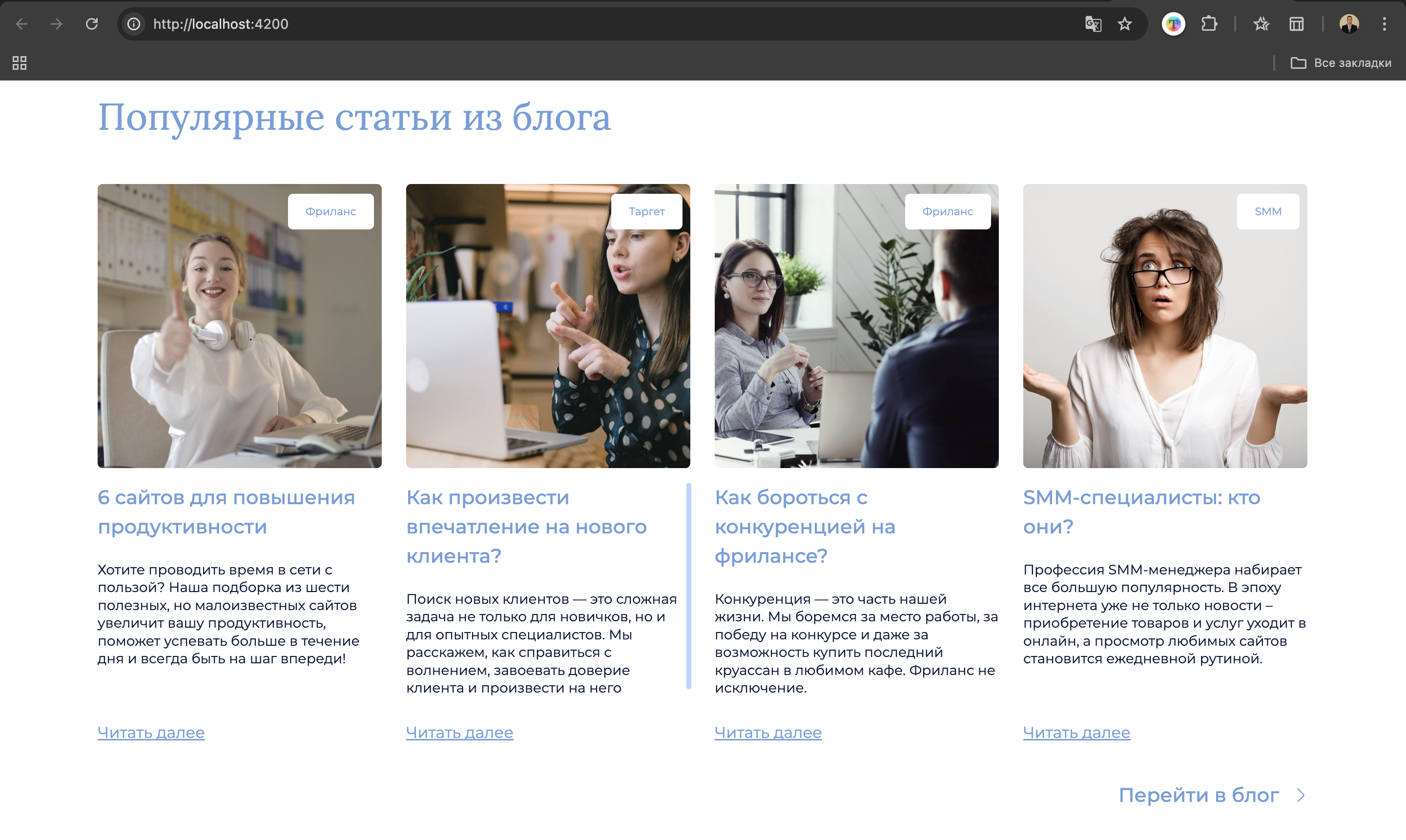Click Читать далее under new client article

[x=459, y=733]
